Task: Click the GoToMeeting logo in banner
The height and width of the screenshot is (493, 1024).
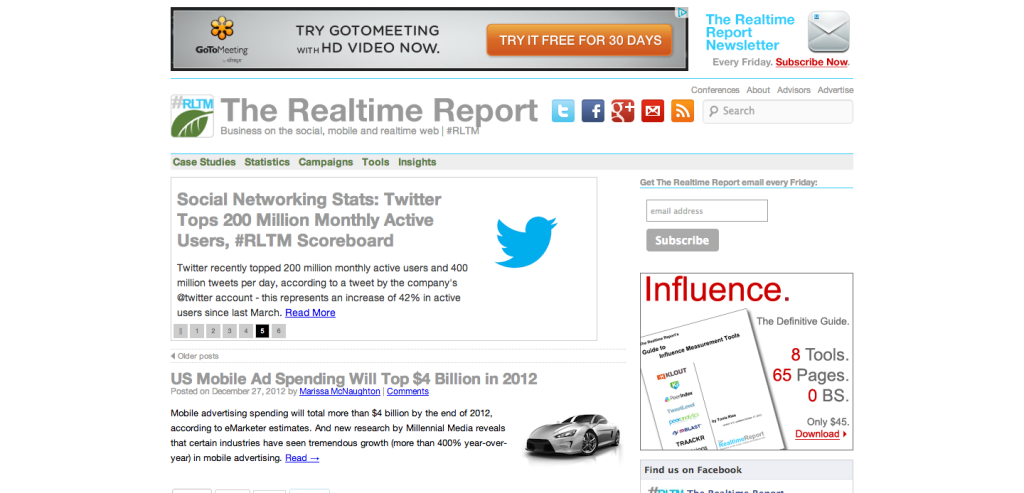Action: (x=222, y=39)
